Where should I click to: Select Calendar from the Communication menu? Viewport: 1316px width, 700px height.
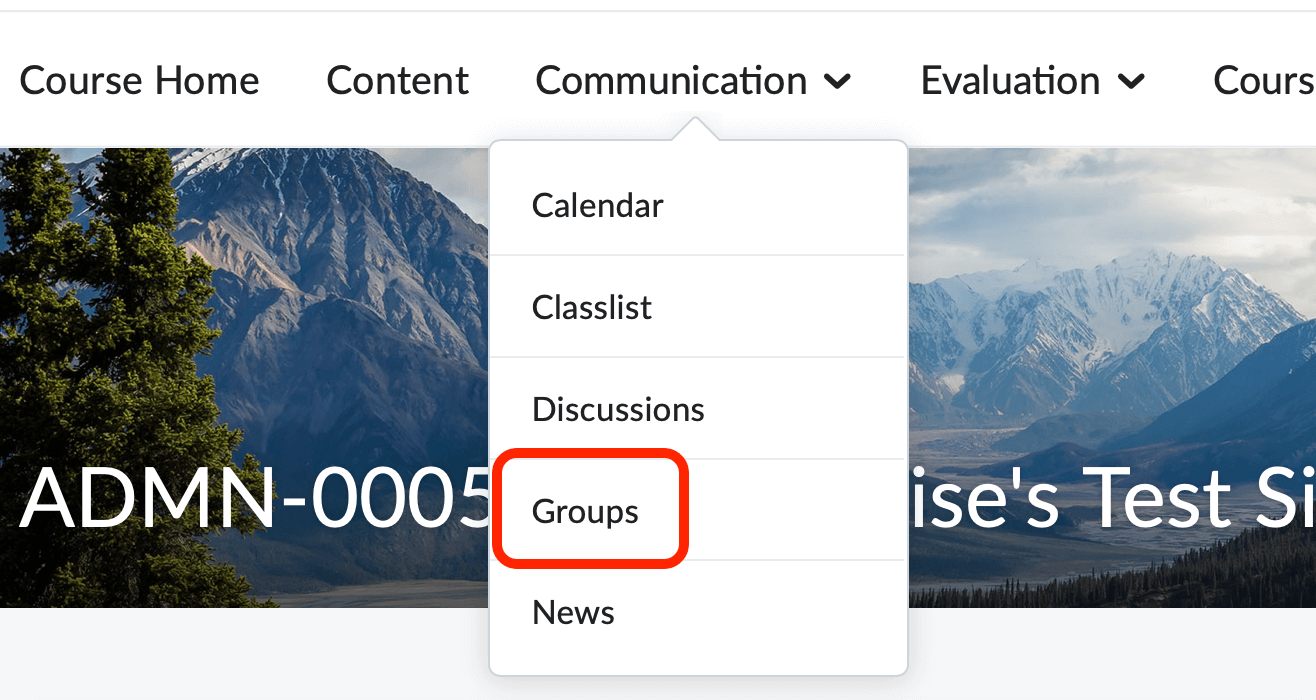click(597, 205)
